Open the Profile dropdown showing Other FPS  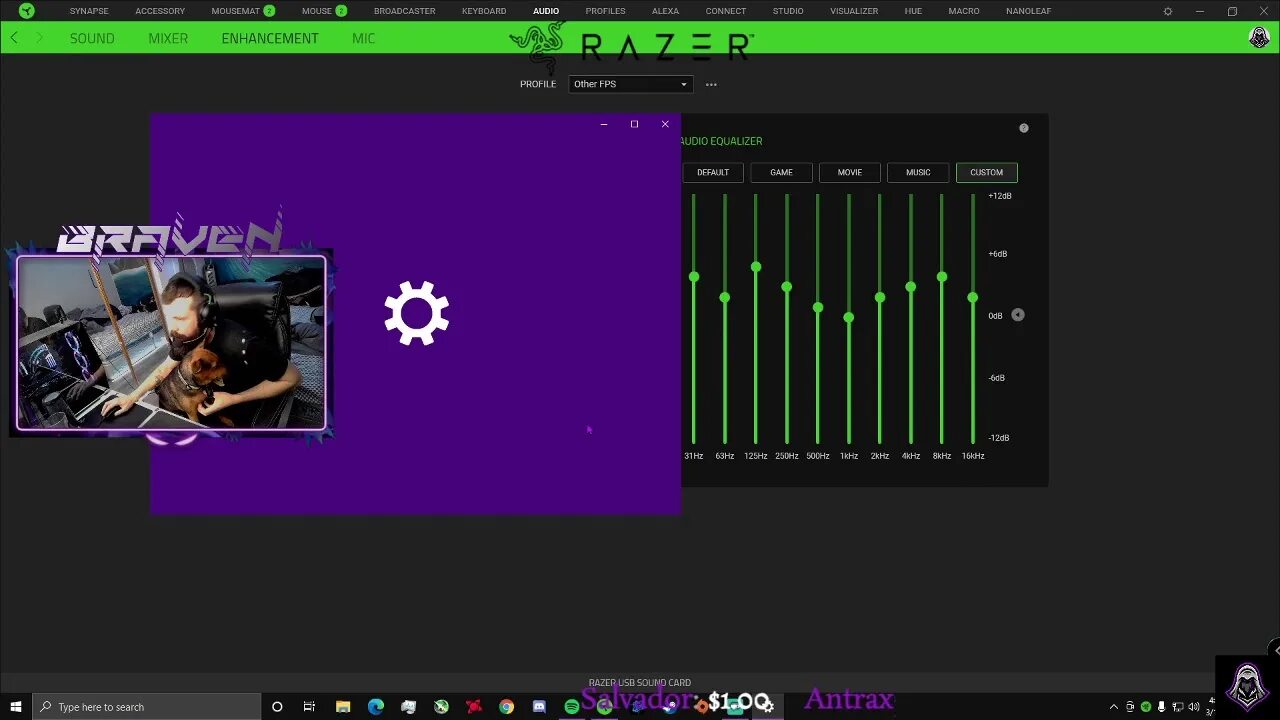point(630,84)
